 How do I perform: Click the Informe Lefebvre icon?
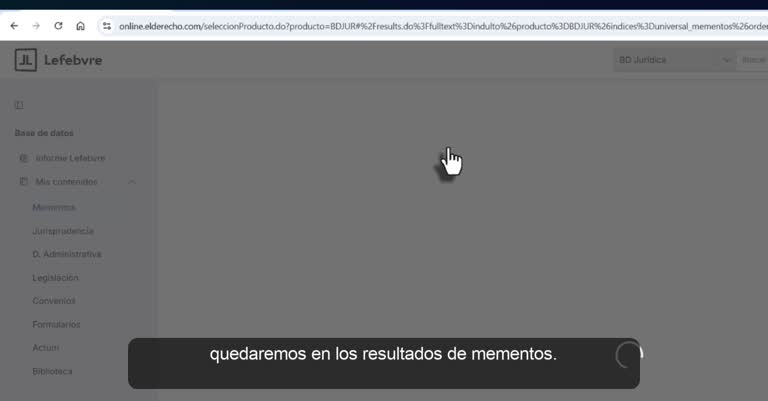click(x=24, y=158)
